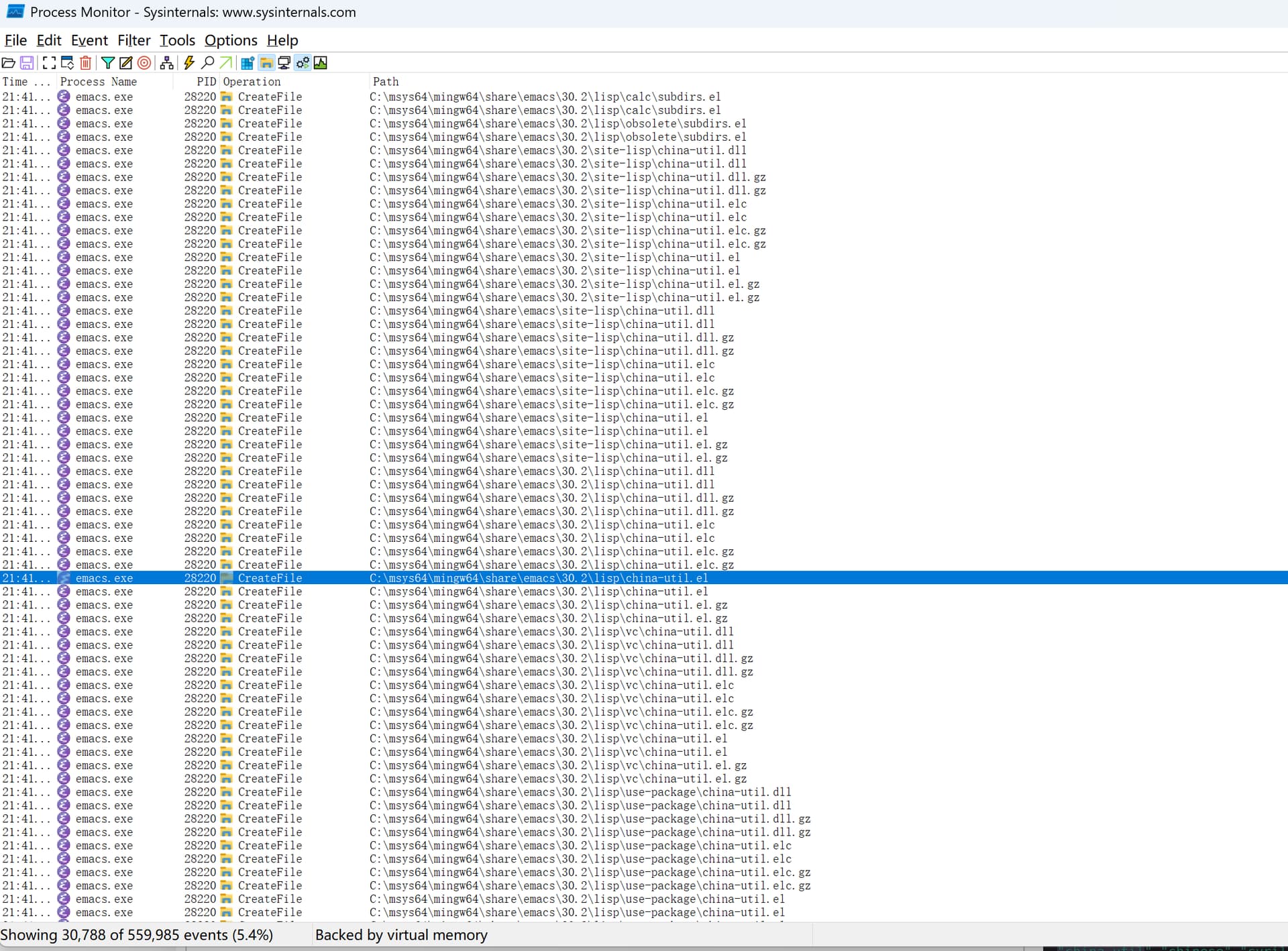Open the Filter funnel icon
The height and width of the screenshot is (951, 1288).
click(107, 63)
